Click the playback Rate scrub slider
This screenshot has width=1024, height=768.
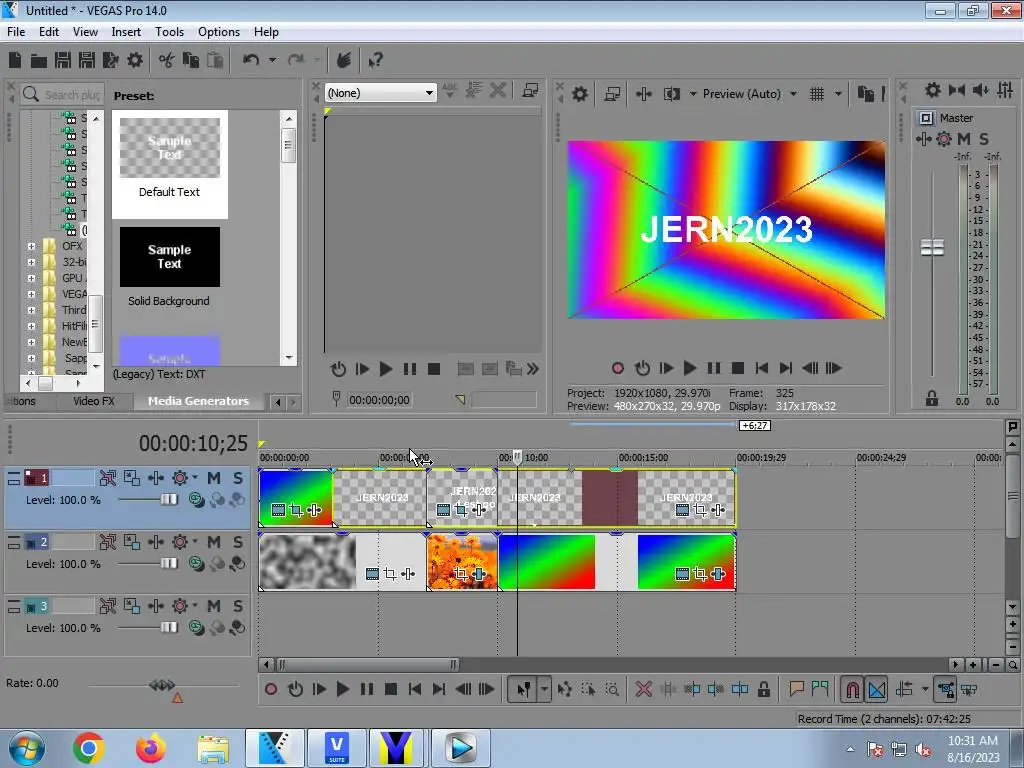(x=162, y=685)
